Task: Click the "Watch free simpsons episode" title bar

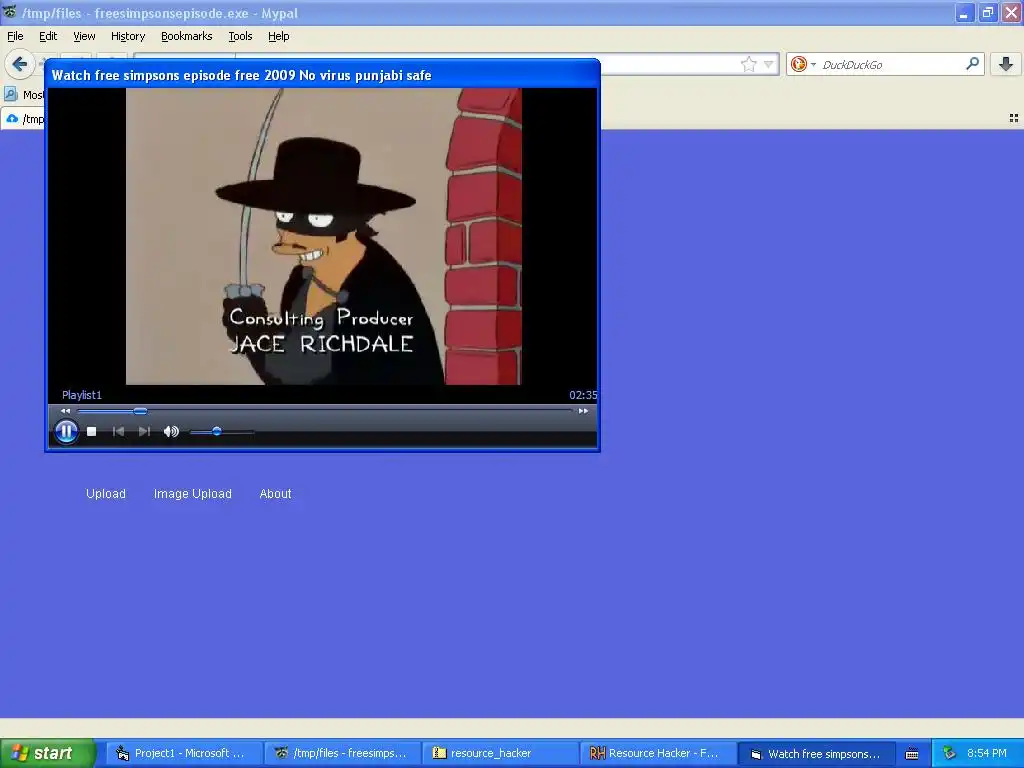Action: (323, 75)
